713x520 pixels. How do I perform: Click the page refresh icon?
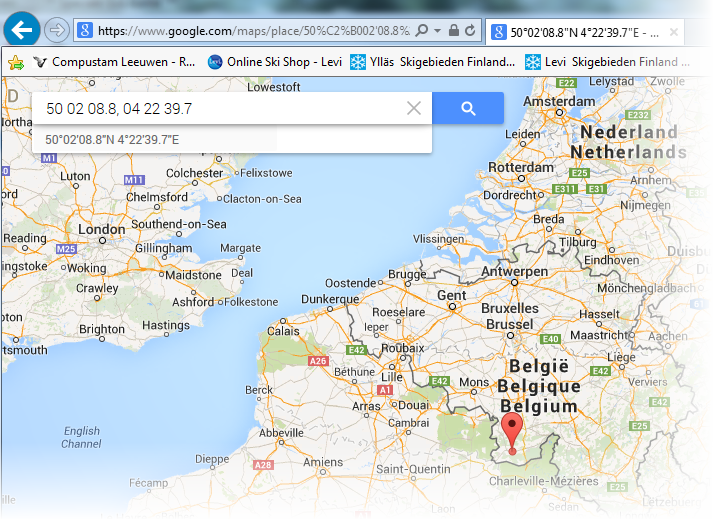471,30
